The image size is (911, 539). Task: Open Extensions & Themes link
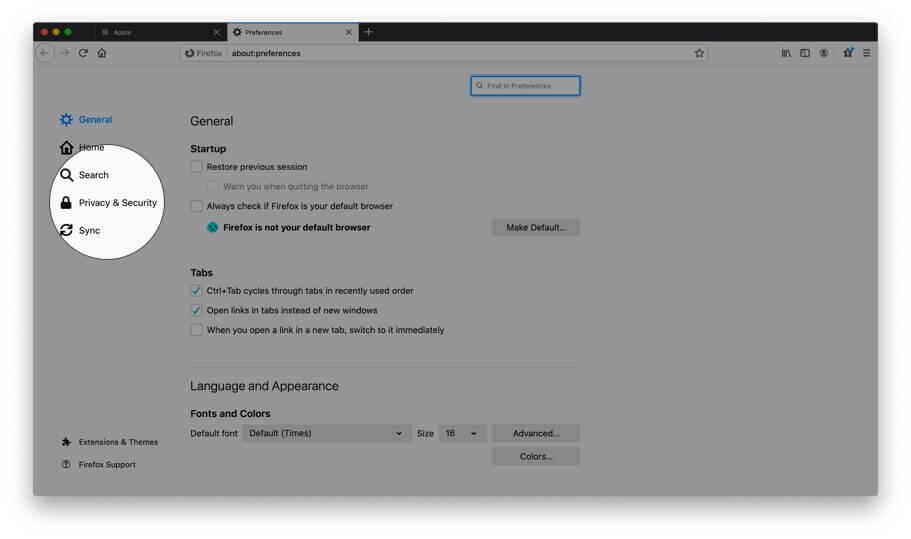pos(119,442)
